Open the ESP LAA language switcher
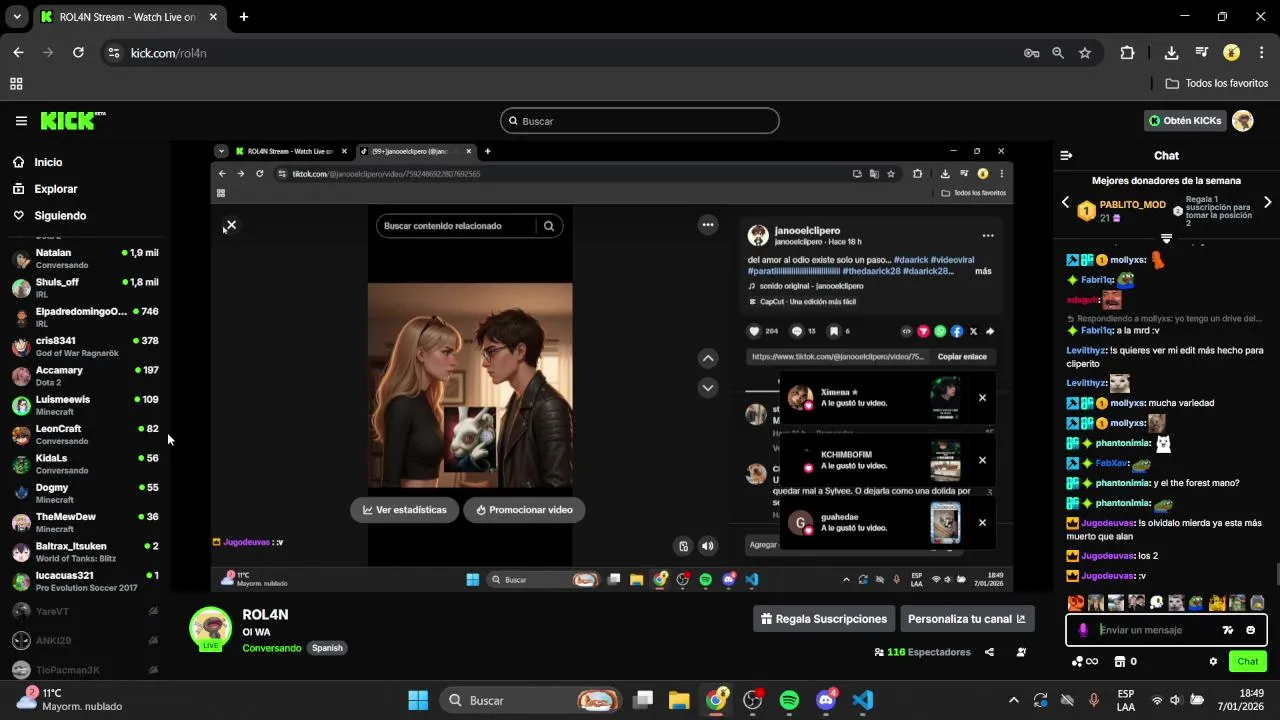The image size is (1280, 720). pyautogui.click(x=1126, y=700)
